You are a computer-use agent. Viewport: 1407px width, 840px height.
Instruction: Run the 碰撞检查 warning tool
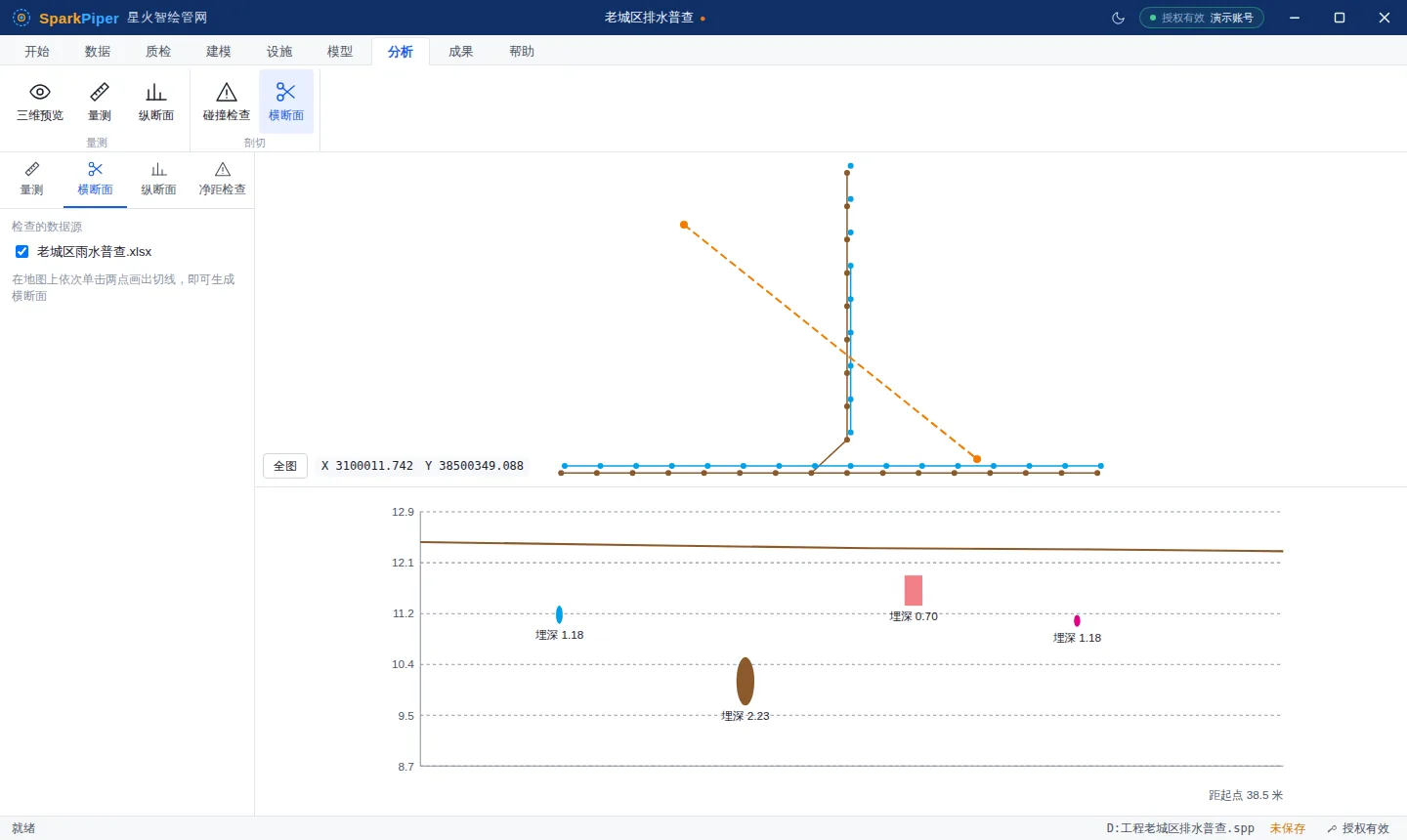tap(227, 103)
